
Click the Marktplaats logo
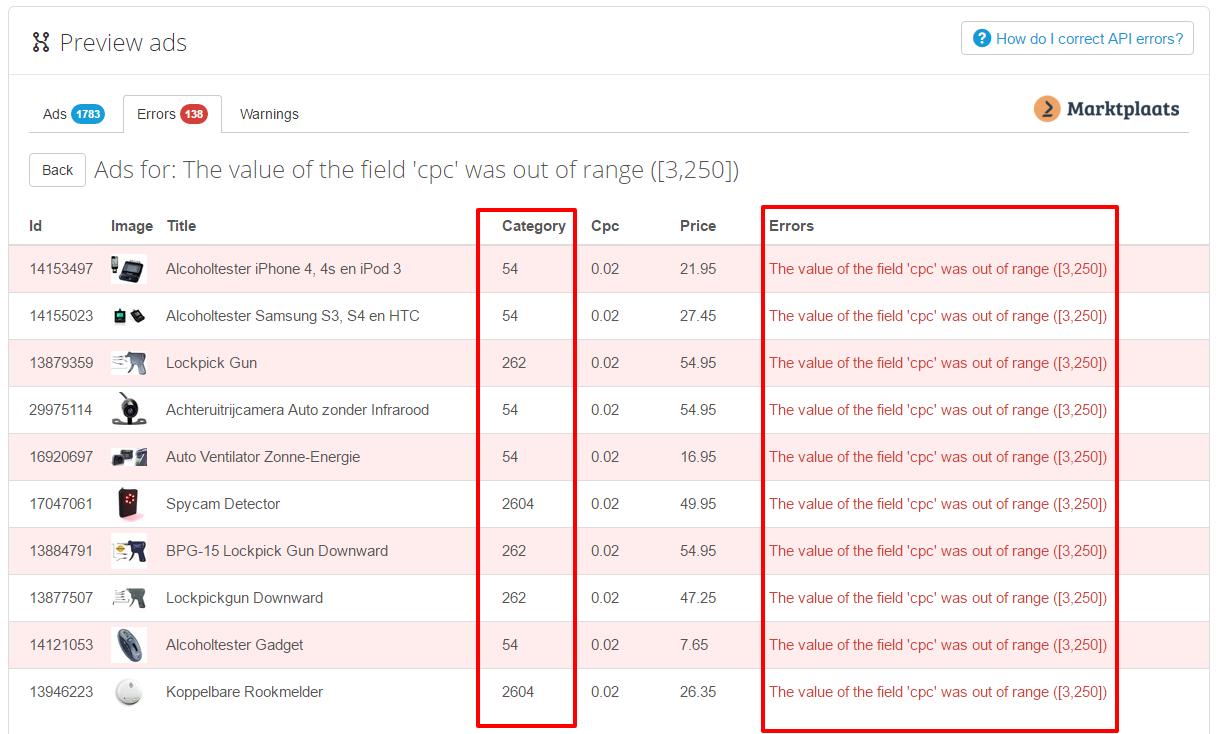[x=1107, y=109]
